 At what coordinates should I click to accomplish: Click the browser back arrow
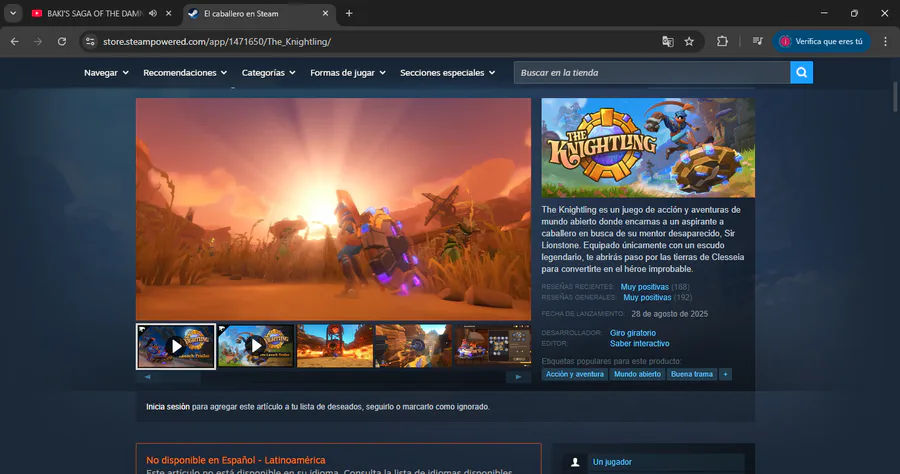14,41
